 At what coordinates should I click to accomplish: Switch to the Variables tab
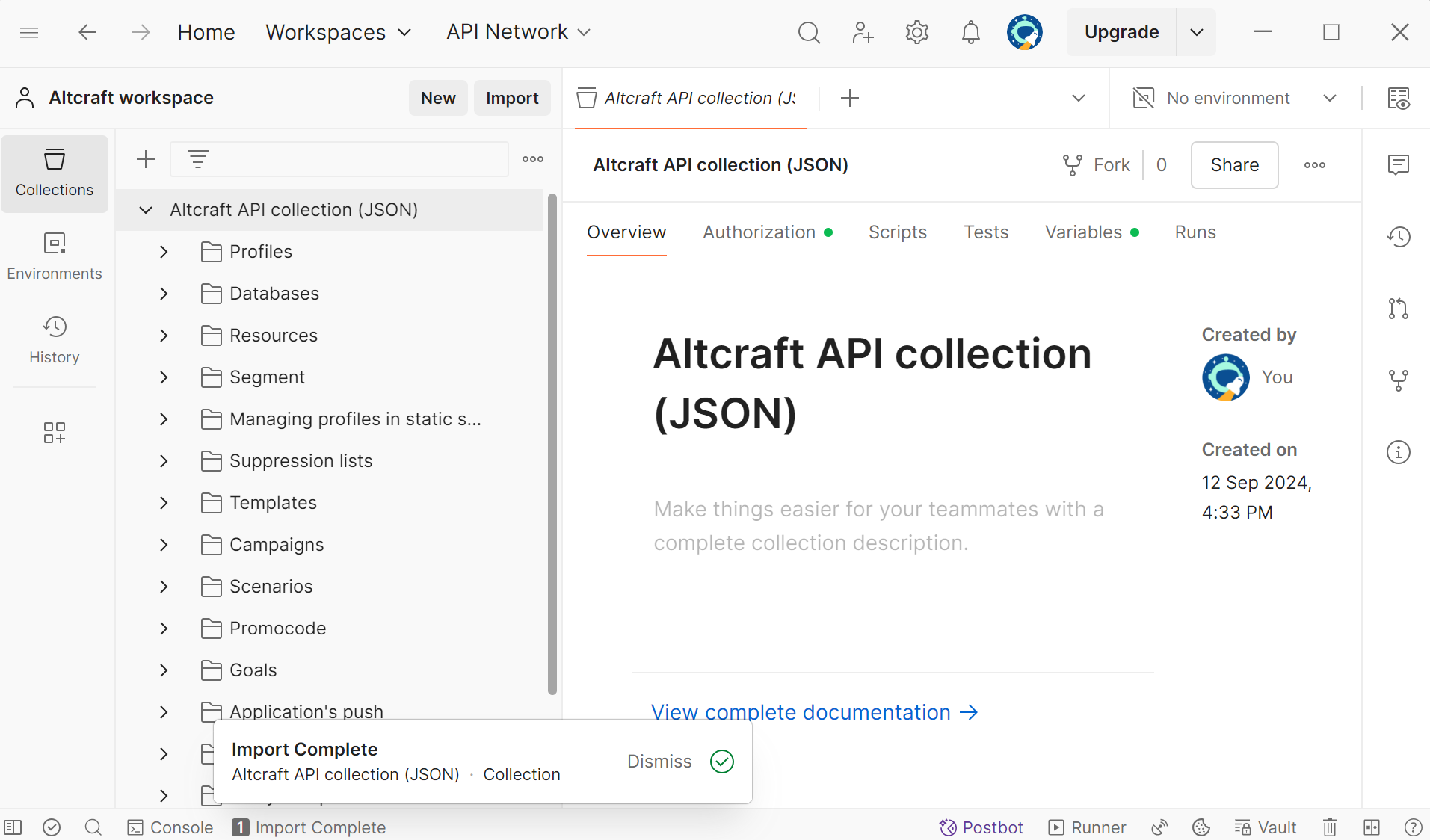click(1092, 232)
